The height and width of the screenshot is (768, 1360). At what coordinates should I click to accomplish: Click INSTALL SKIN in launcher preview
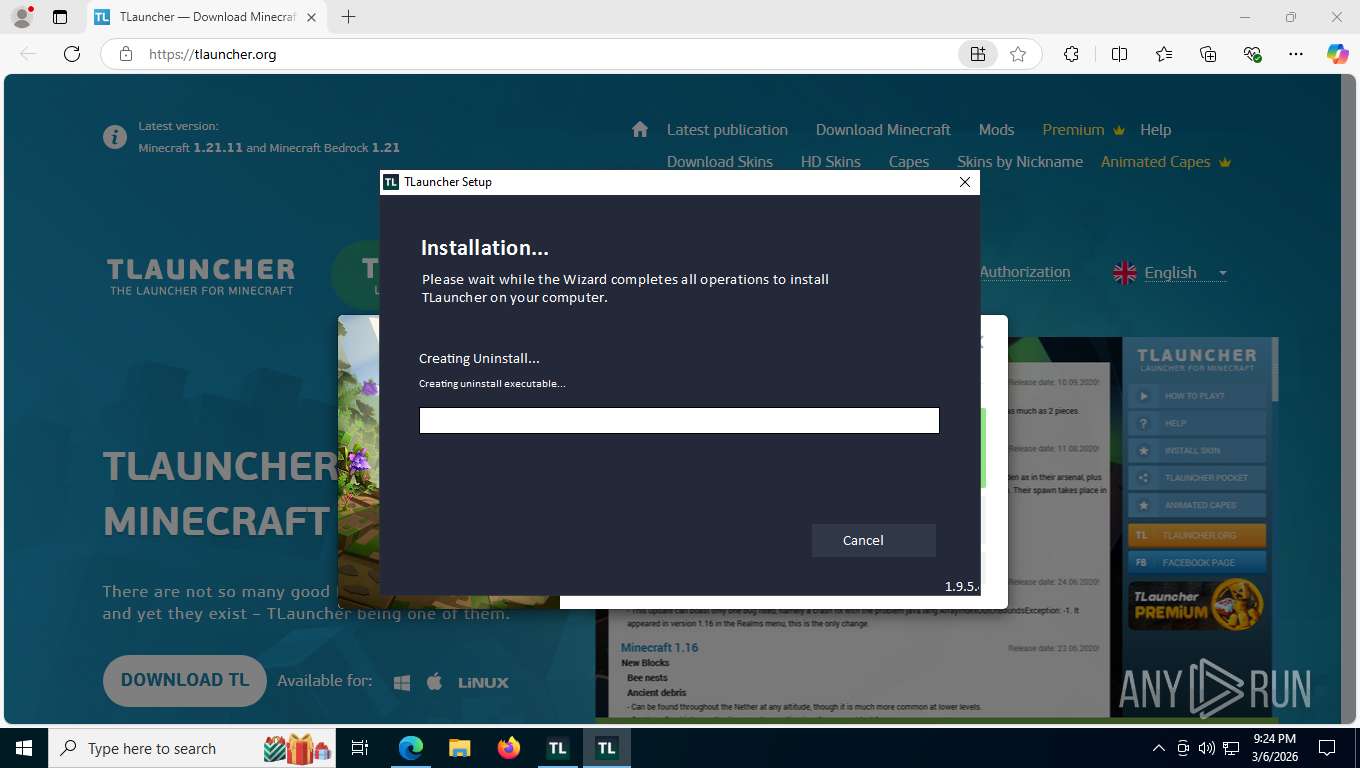(x=1196, y=450)
